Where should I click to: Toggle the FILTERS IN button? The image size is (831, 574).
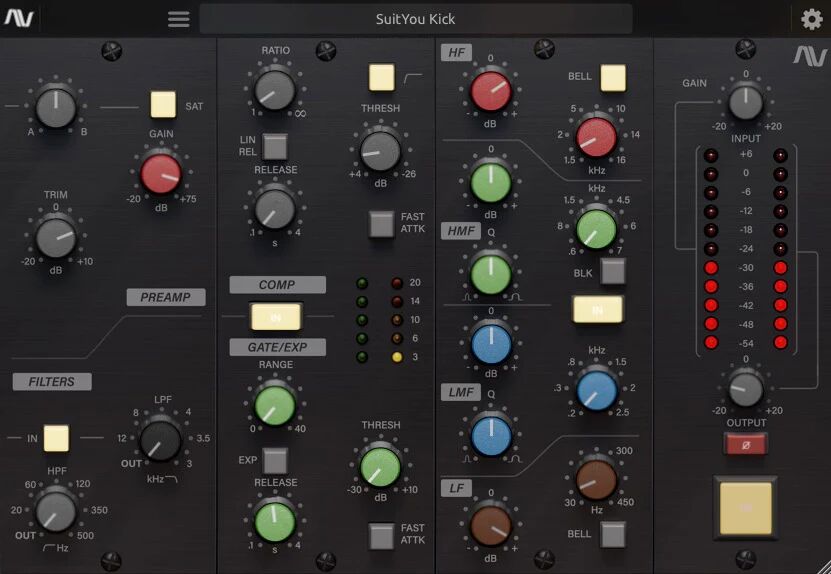(x=57, y=438)
